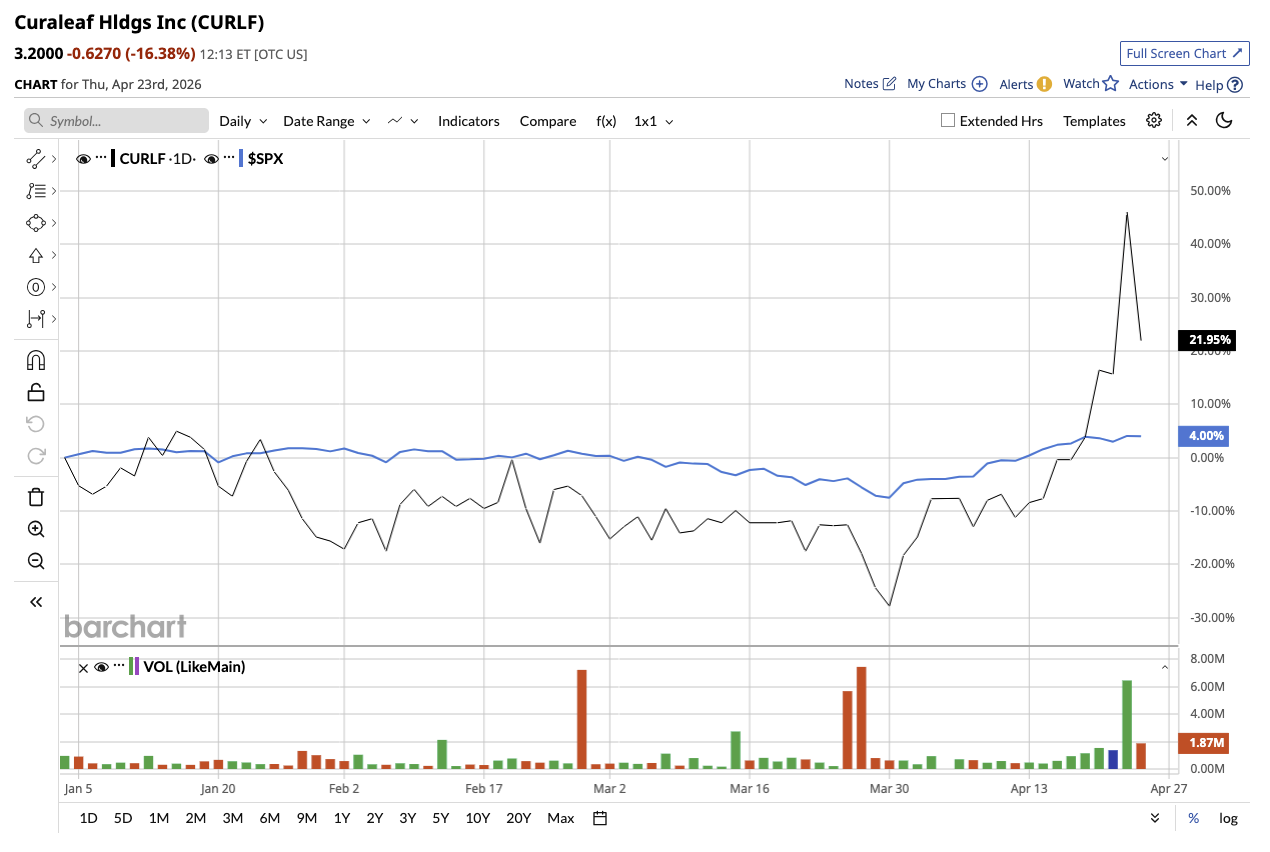Open the chart type line dropdown

coord(403,121)
